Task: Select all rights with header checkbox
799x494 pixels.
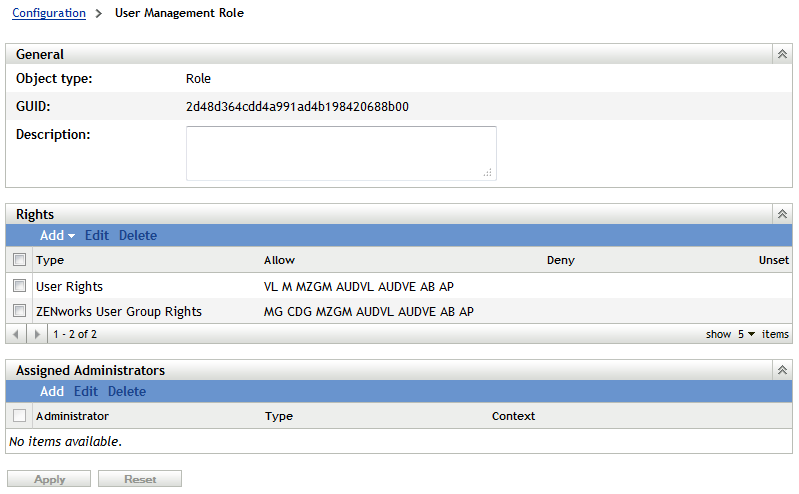Action: coord(19,260)
